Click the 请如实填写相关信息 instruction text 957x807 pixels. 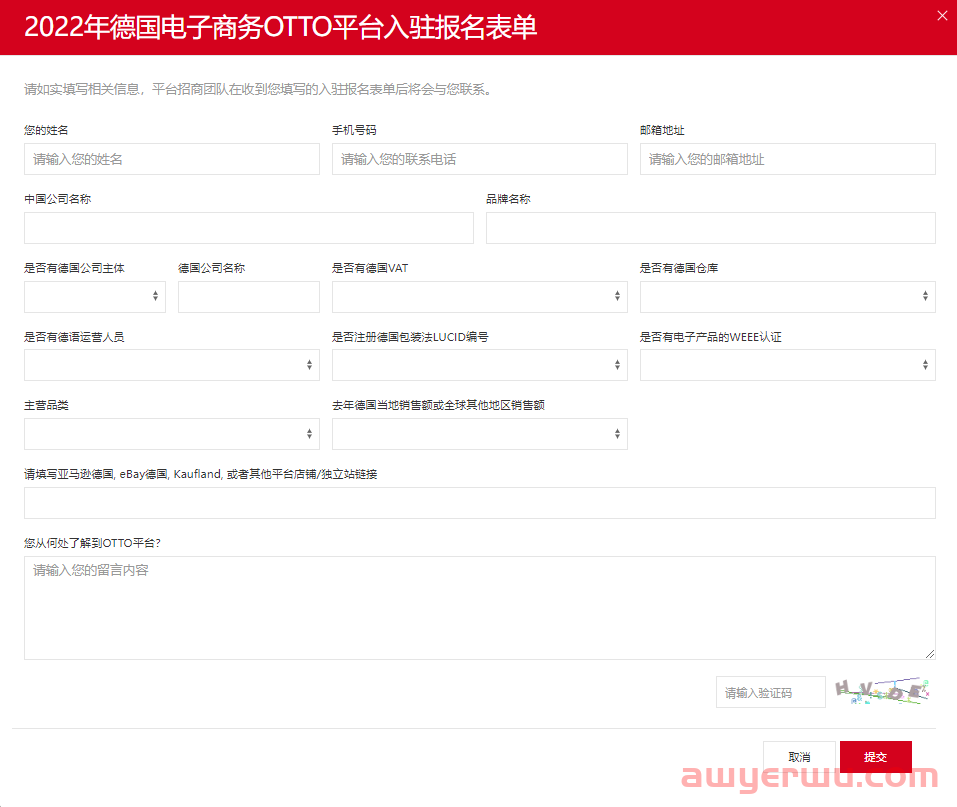(x=258, y=90)
